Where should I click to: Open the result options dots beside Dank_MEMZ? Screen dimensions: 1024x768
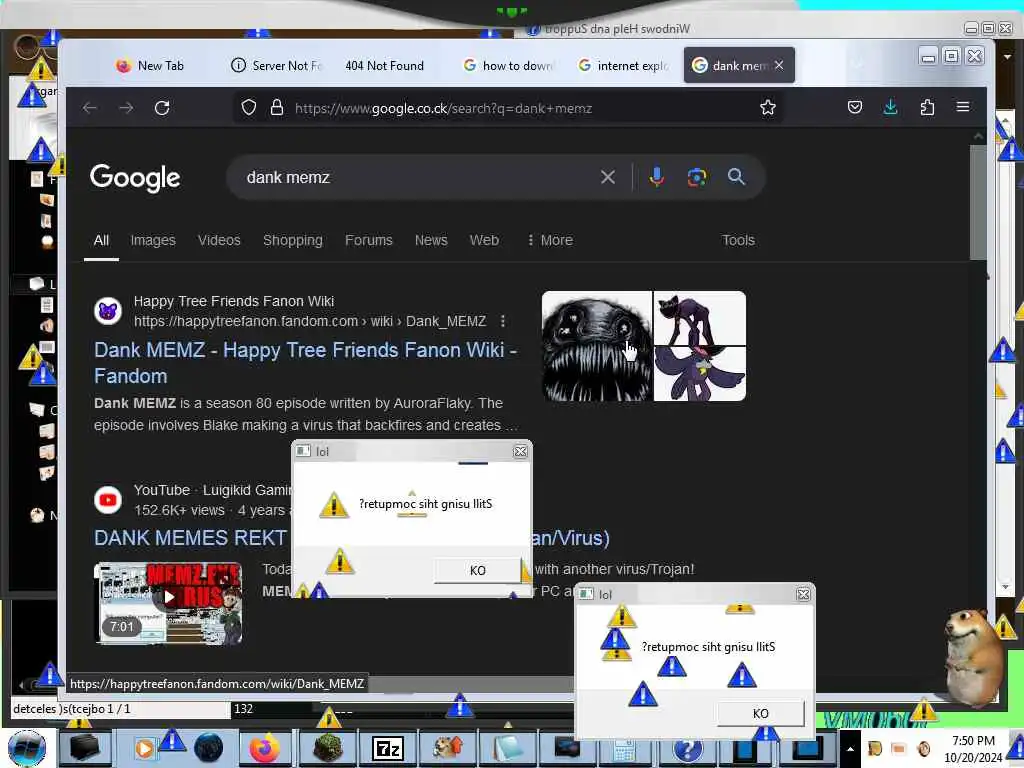click(502, 321)
